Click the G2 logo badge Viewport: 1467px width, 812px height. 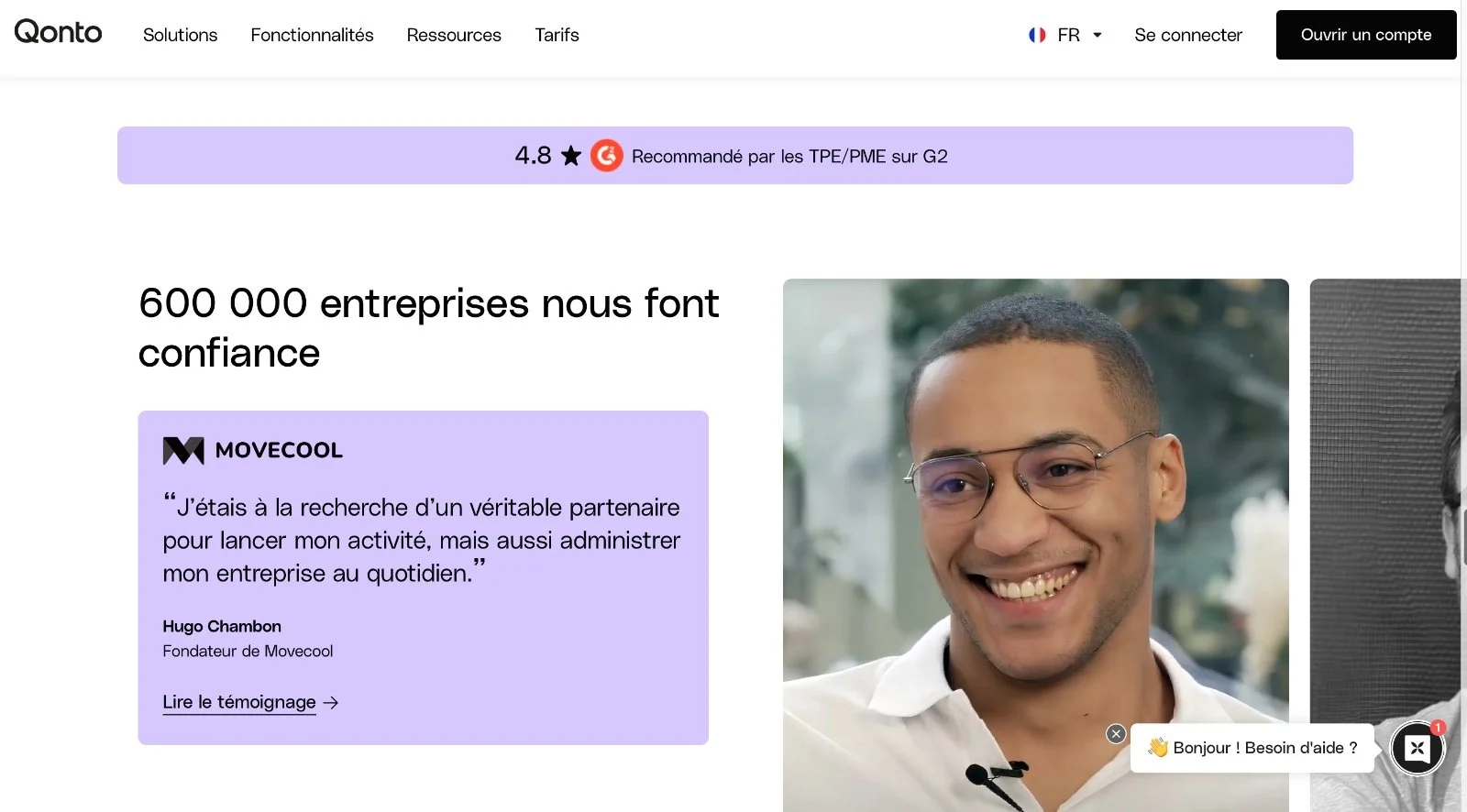606,156
